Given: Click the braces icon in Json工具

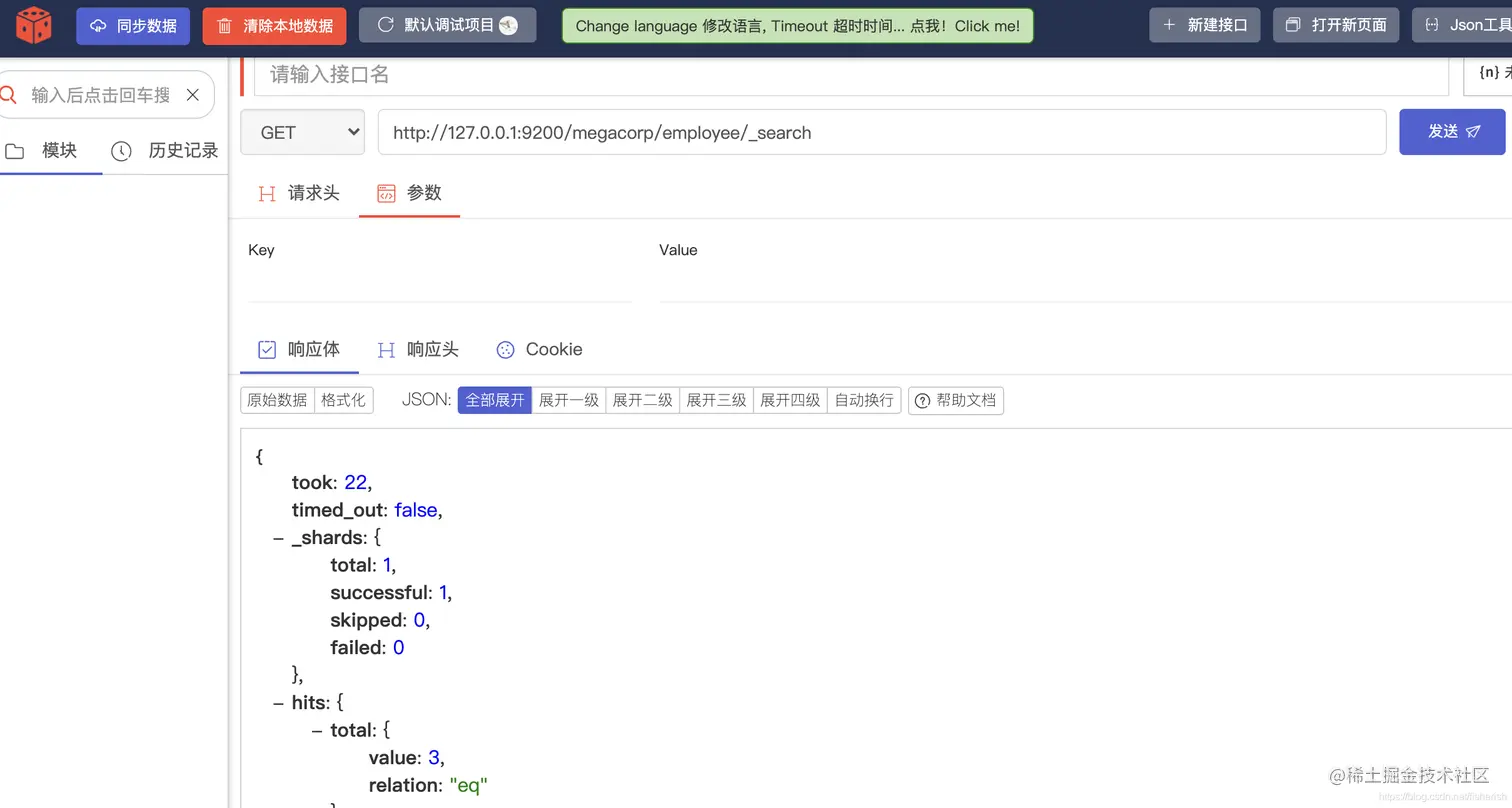Looking at the screenshot, I should pos(1431,25).
